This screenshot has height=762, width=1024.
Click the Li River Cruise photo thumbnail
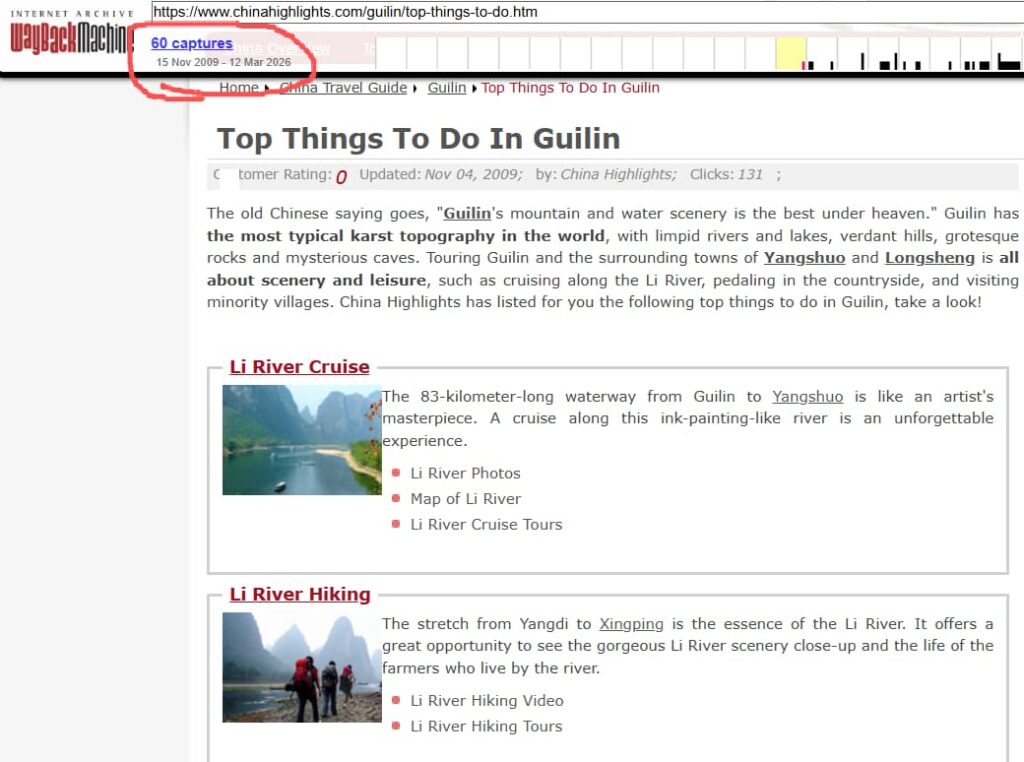click(x=302, y=439)
